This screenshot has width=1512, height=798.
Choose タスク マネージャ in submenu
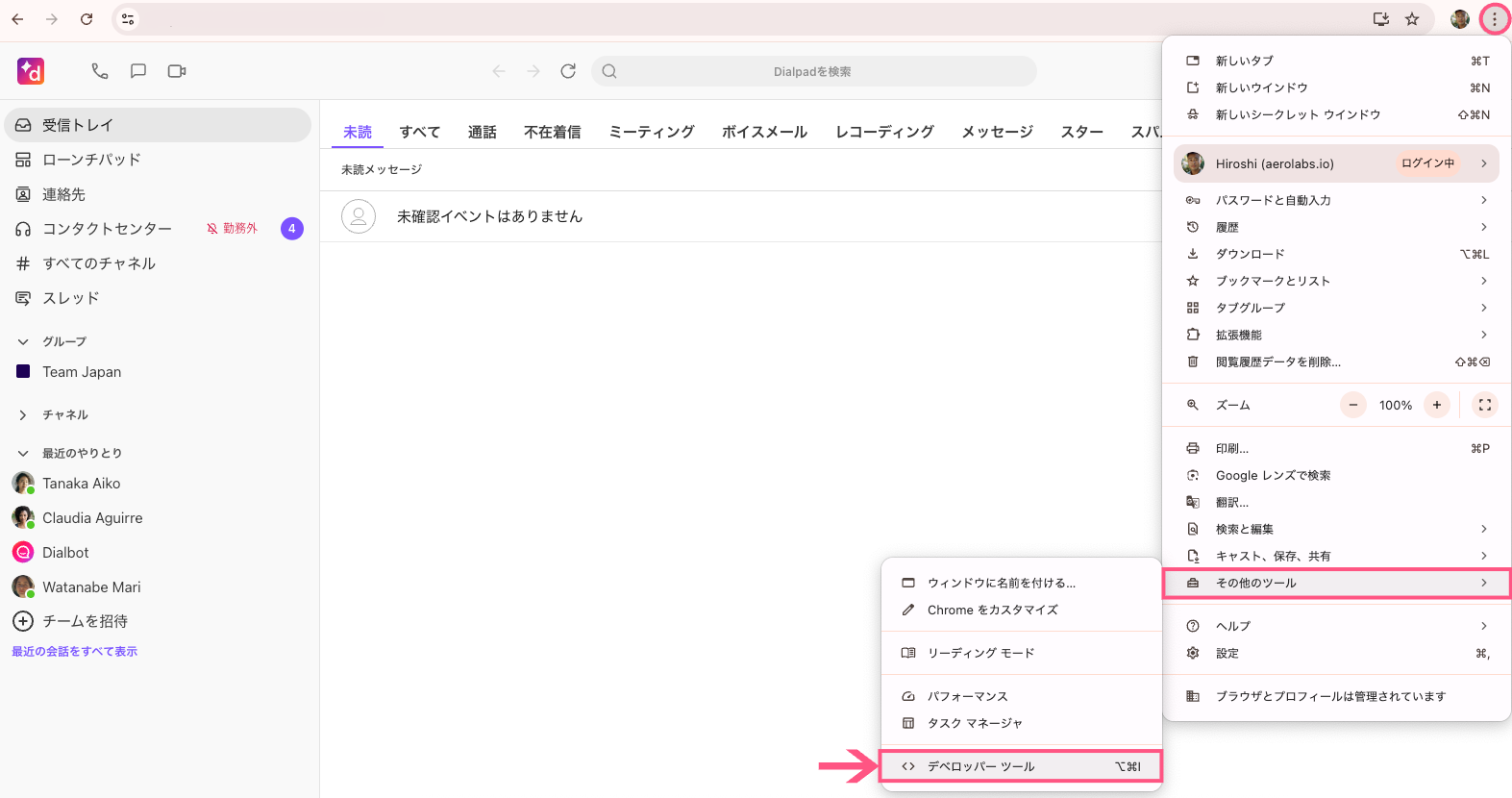point(1021,723)
